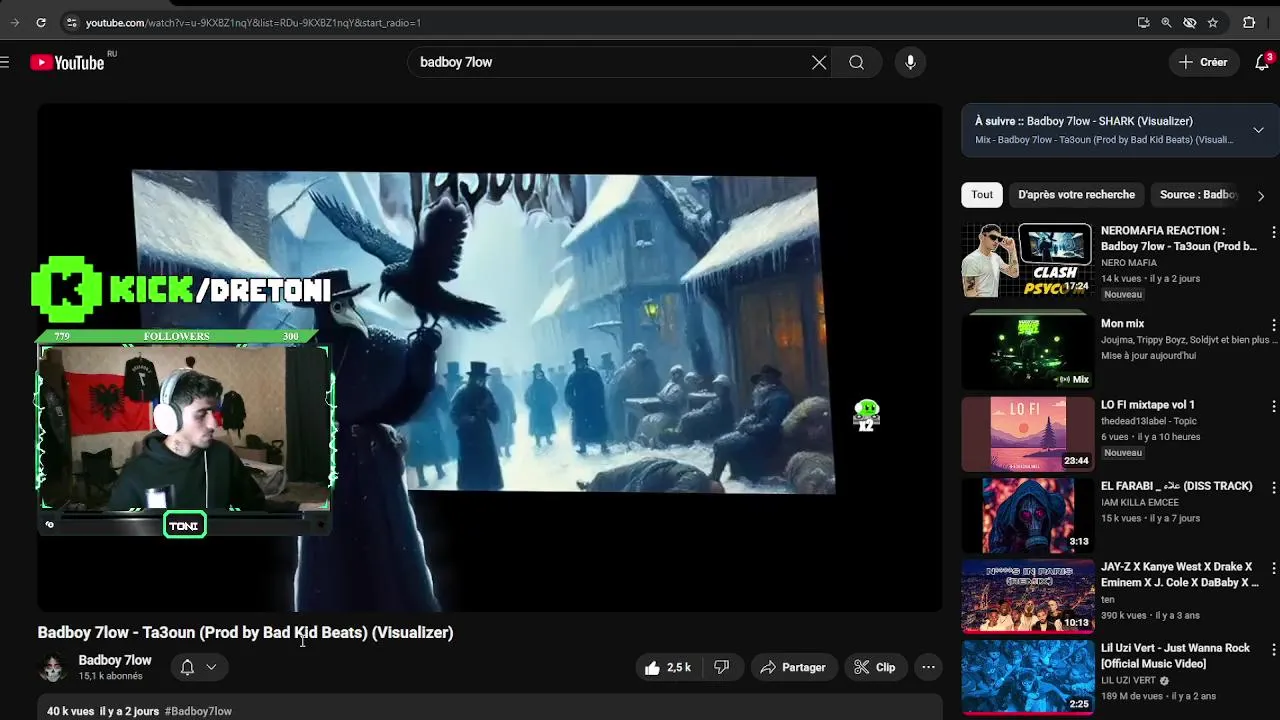Click the thedead13label - Topic channel name
Screen dimensions: 1280x720
[1148, 421]
